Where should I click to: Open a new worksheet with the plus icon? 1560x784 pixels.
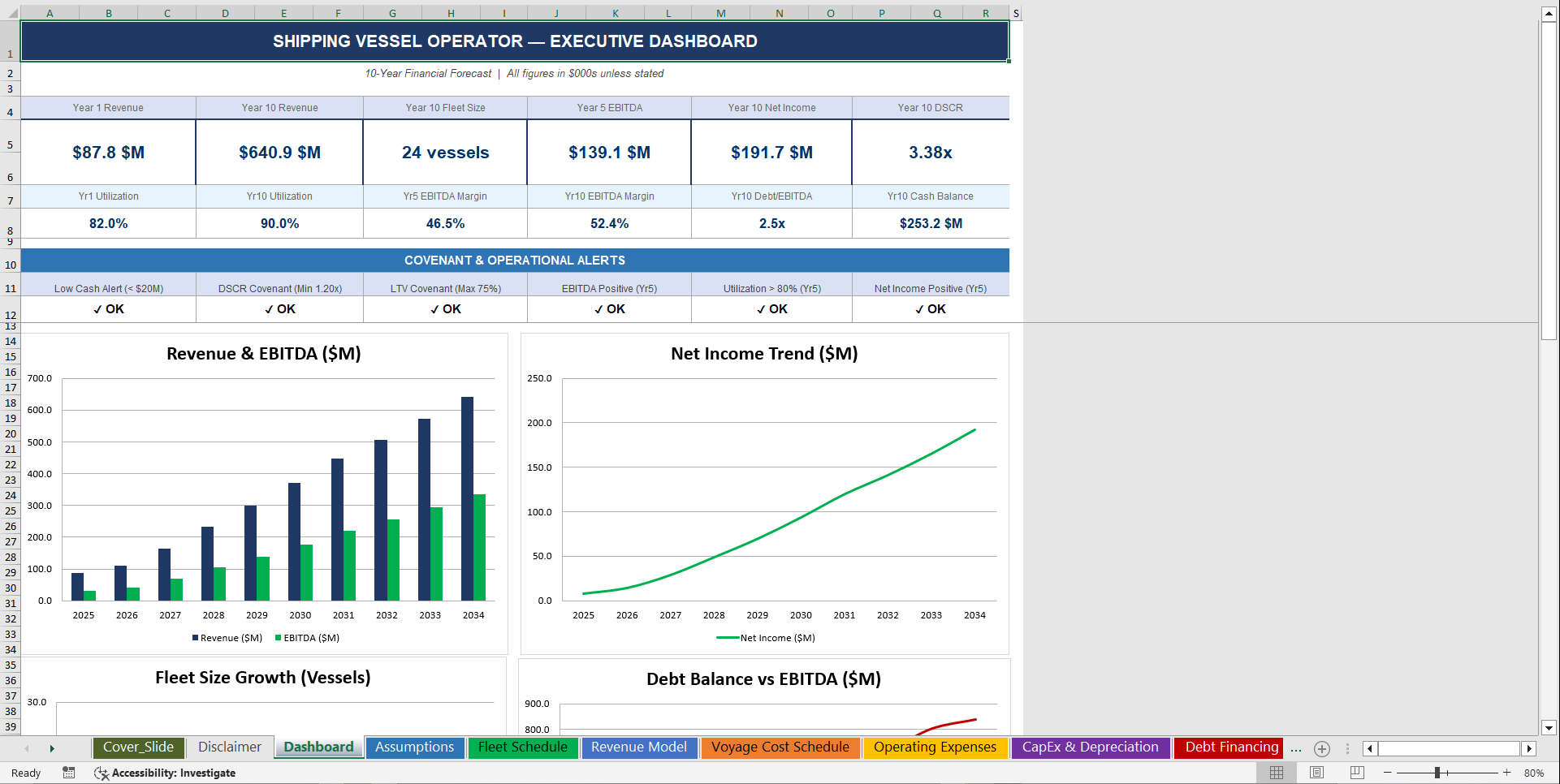1322,748
